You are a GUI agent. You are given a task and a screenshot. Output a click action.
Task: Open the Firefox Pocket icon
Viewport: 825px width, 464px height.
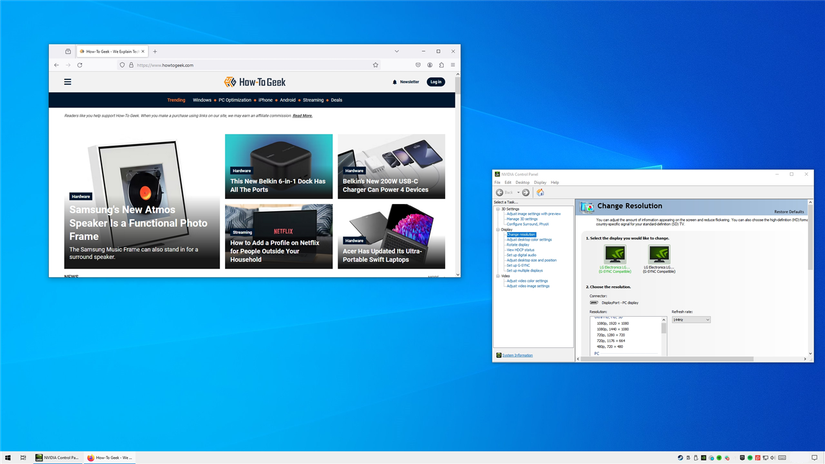tap(418, 65)
